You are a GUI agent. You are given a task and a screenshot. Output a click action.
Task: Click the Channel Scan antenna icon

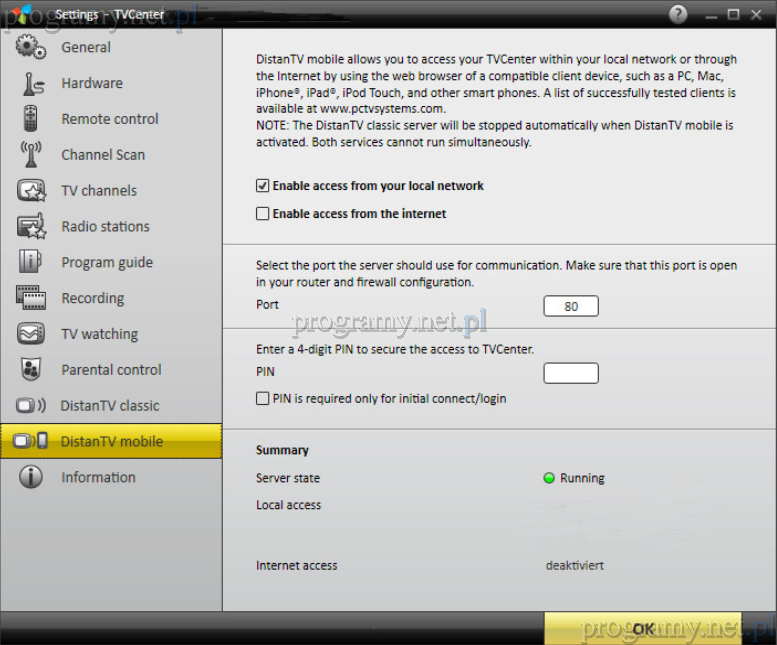(x=31, y=155)
